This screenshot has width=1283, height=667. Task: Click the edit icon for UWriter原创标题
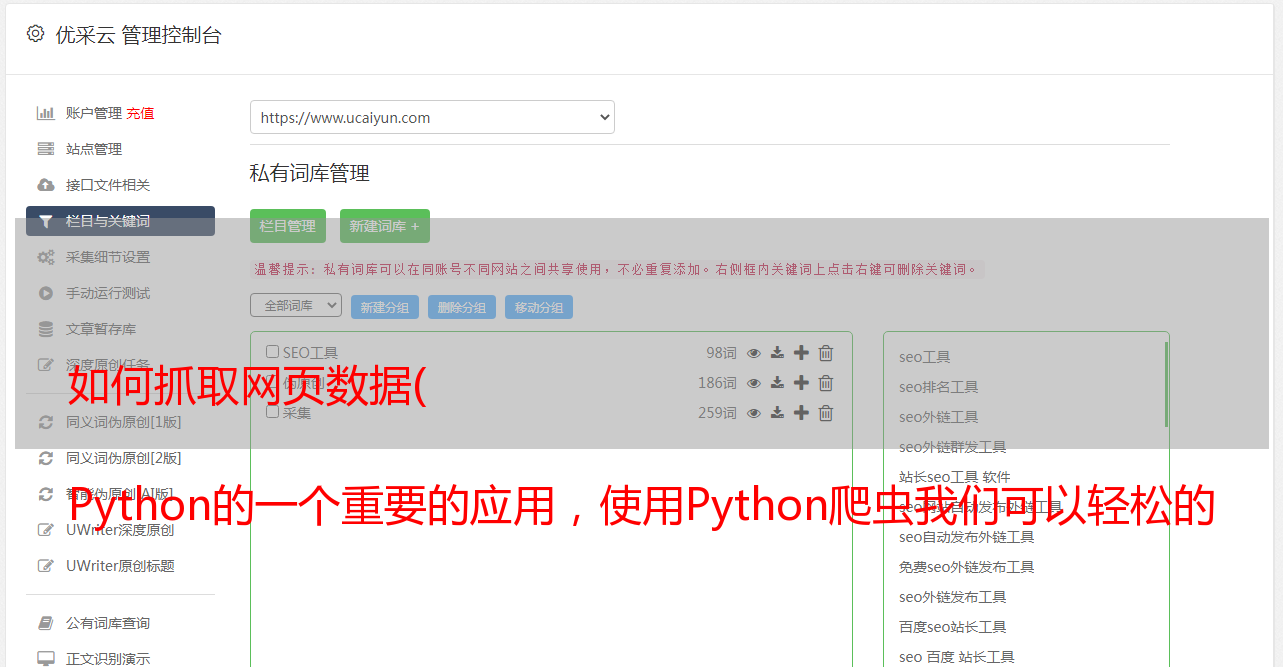pos(46,566)
